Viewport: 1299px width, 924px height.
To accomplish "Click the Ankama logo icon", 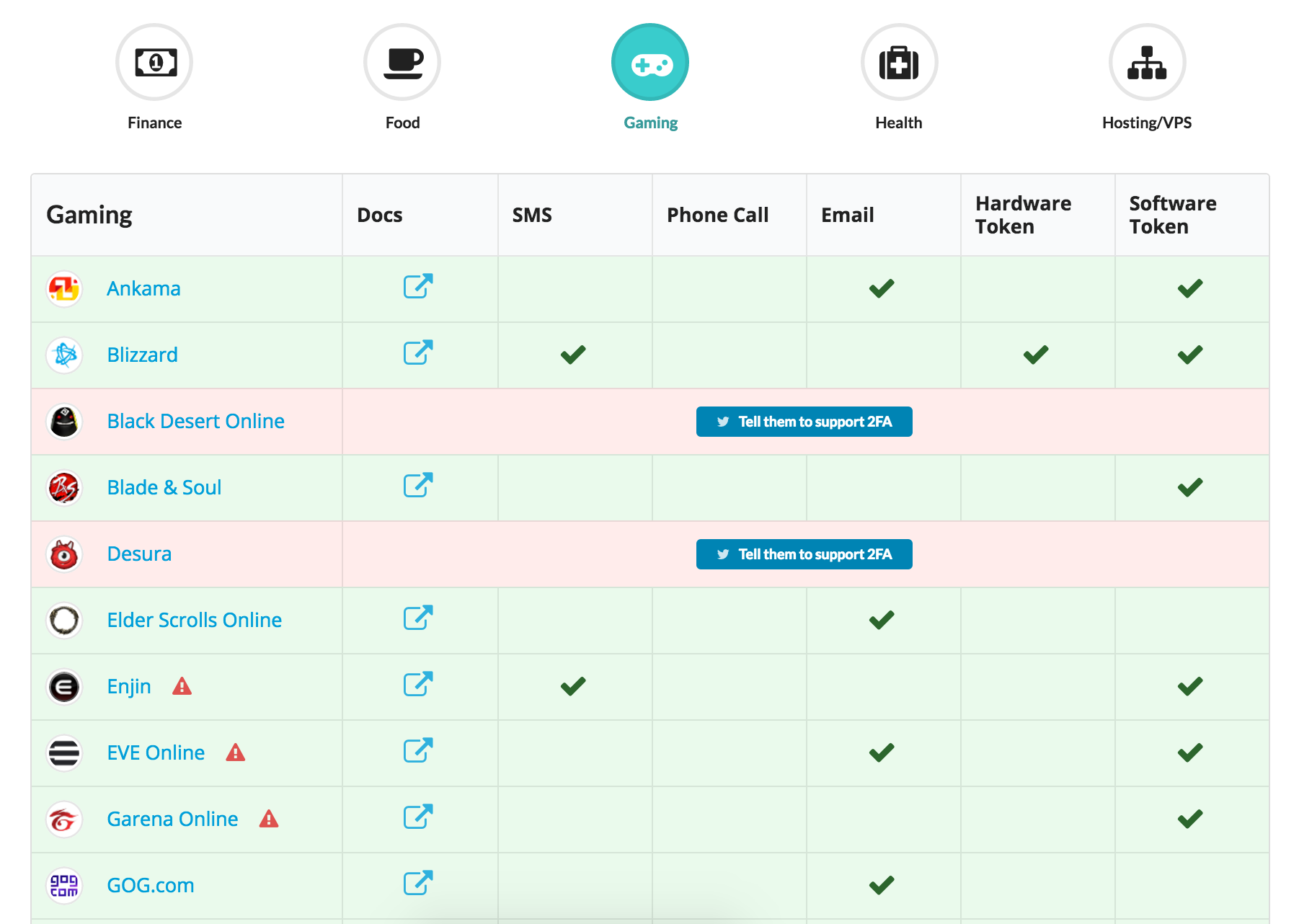I will (64, 289).
